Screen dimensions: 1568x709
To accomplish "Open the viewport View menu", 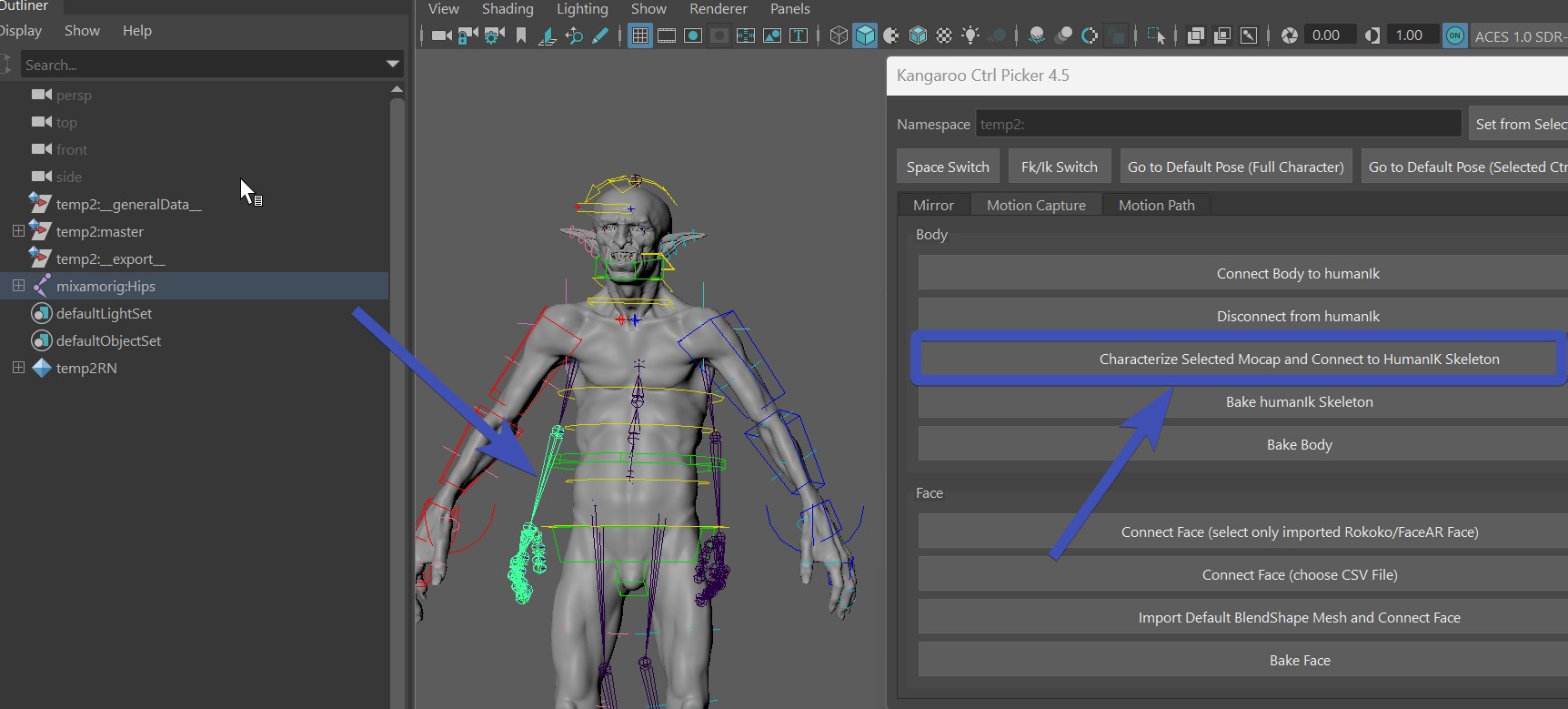I will point(443,9).
